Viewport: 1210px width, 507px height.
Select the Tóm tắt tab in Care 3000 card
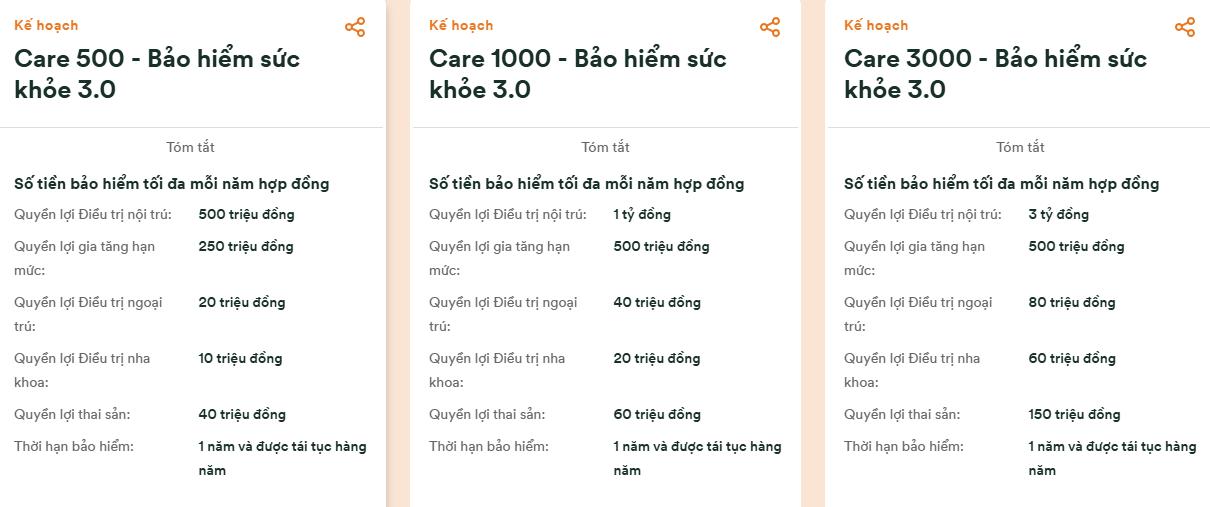point(1021,147)
